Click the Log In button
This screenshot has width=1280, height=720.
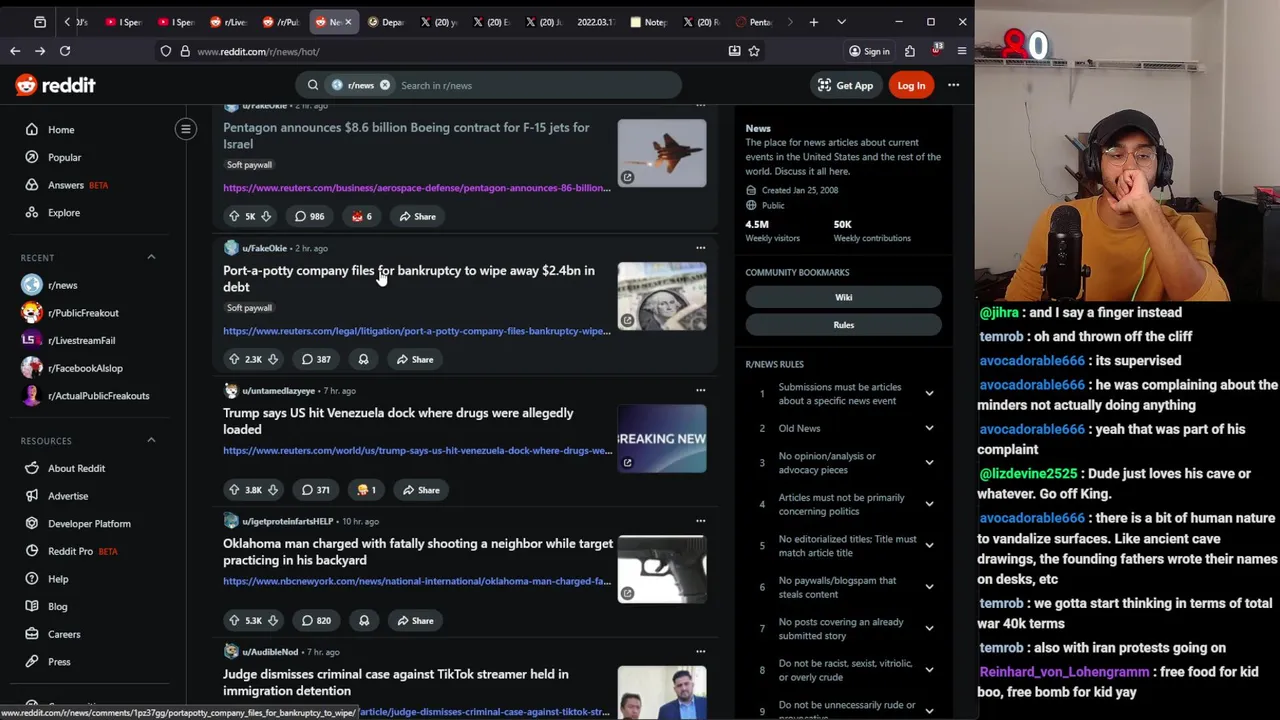911,86
